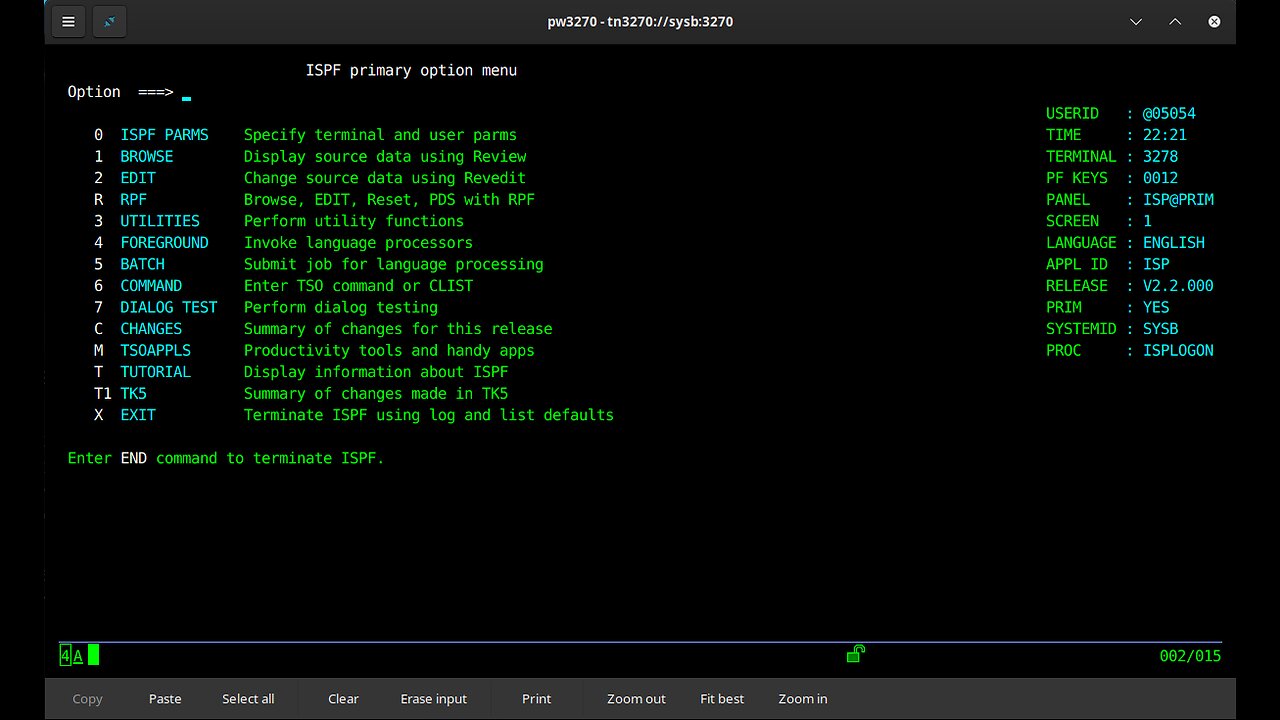Select the RPF menu option

134,200
